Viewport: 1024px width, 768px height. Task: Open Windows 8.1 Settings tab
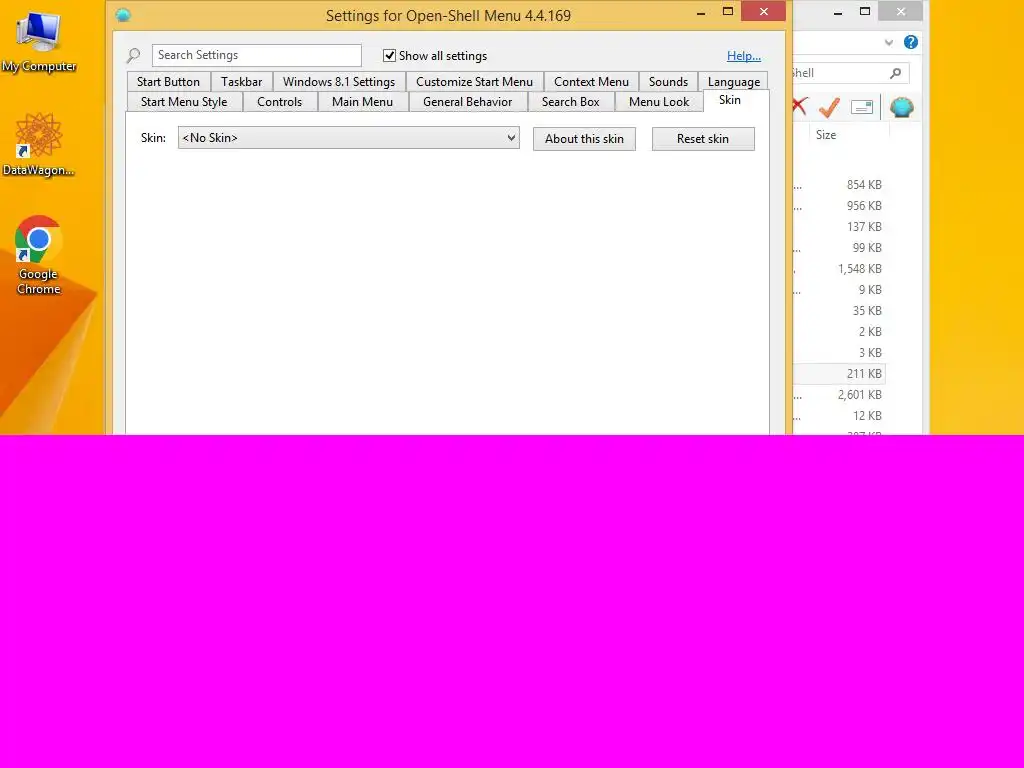338,82
